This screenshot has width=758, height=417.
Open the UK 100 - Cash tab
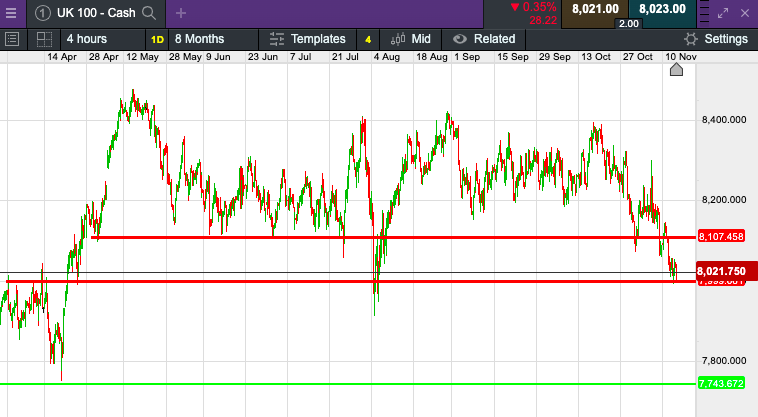(x=96, y=13)
